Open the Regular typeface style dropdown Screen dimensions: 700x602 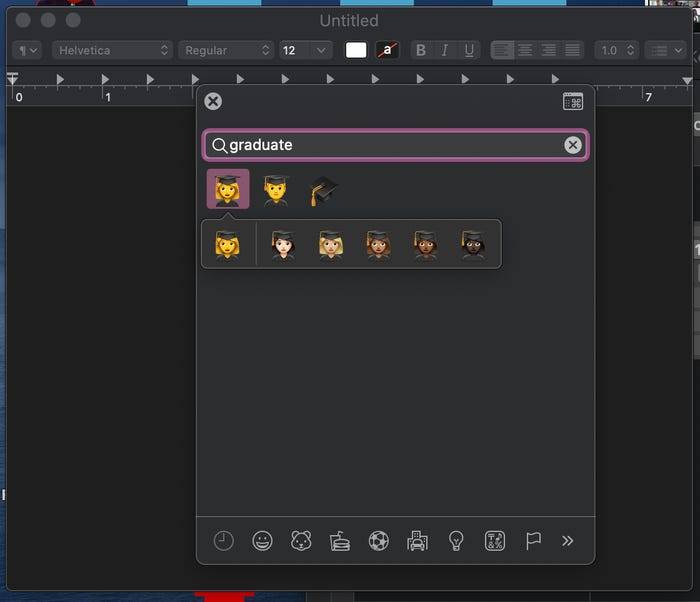(x=225, y=50)
